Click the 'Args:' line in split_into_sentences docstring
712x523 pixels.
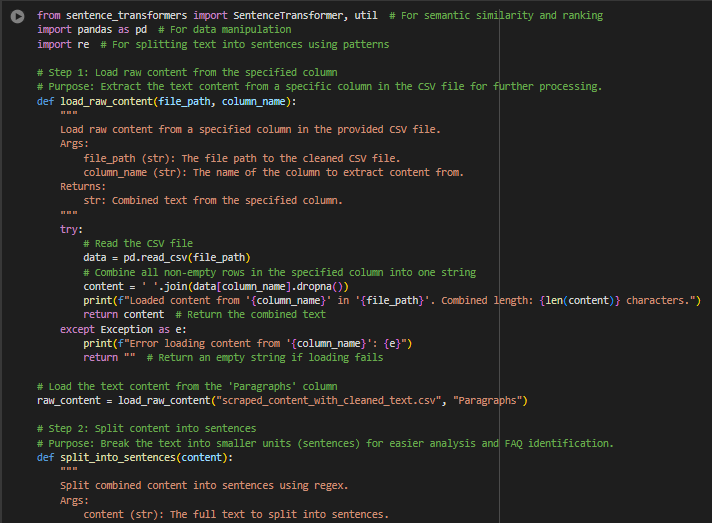pyautogui.click(x=74, y=501)
